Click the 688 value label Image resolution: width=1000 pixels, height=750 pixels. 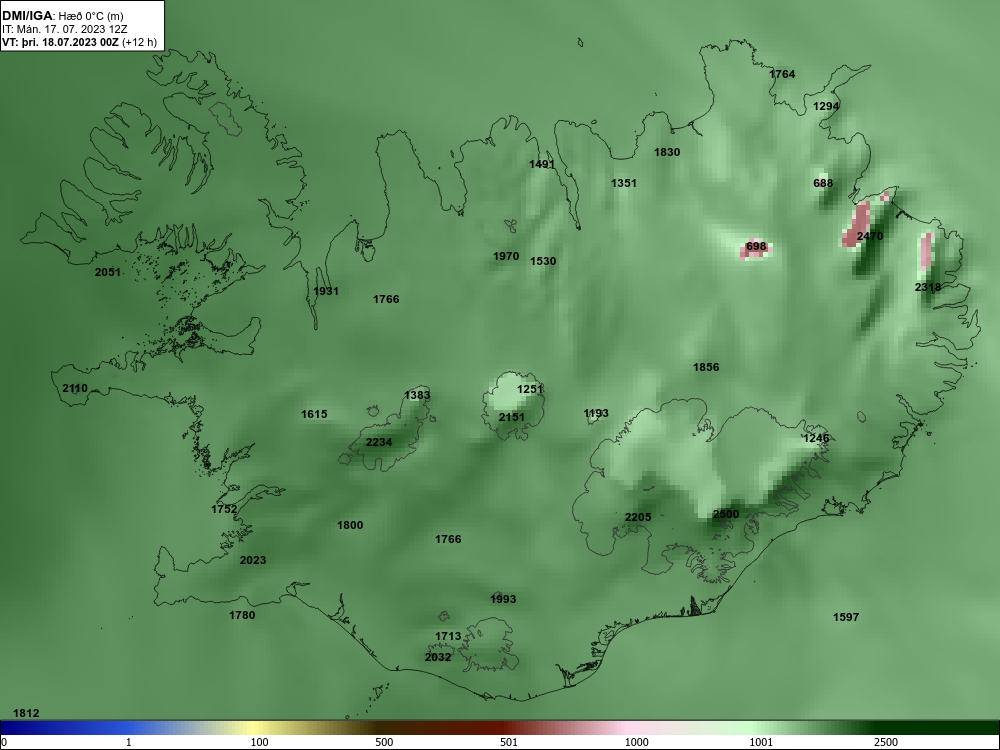(823, 183)
